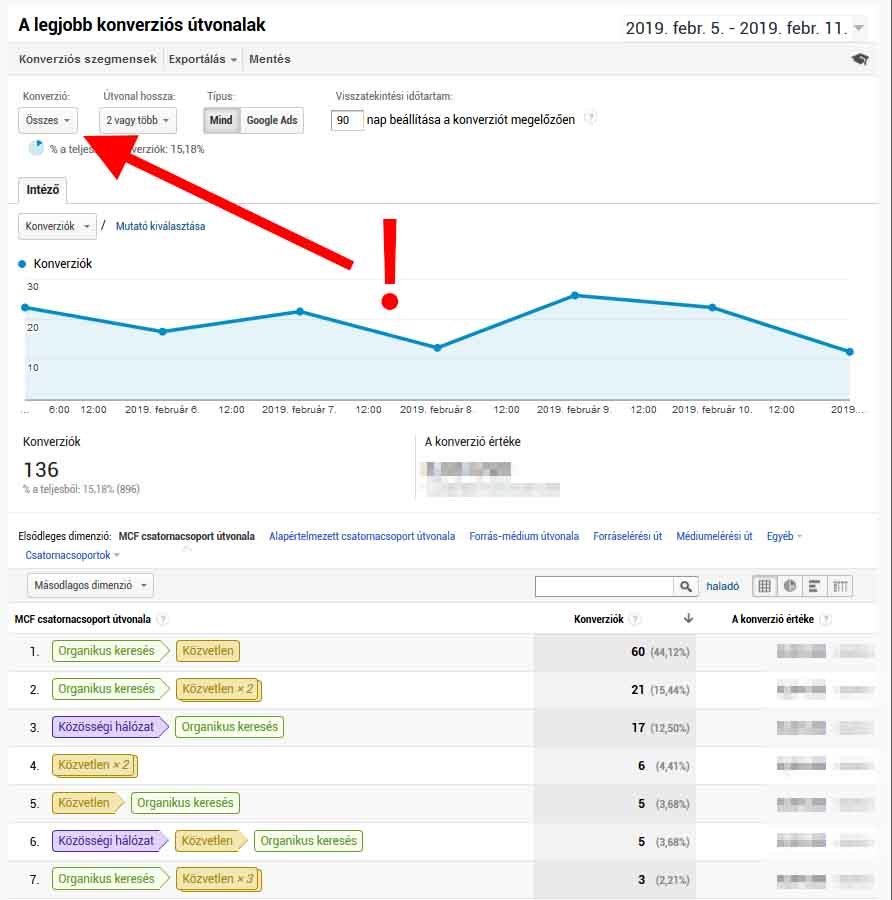The width and height of the screenshot is (892, 900).
Task: Click help icon beside lookback window setting
Action: click(x=591, y=118)
